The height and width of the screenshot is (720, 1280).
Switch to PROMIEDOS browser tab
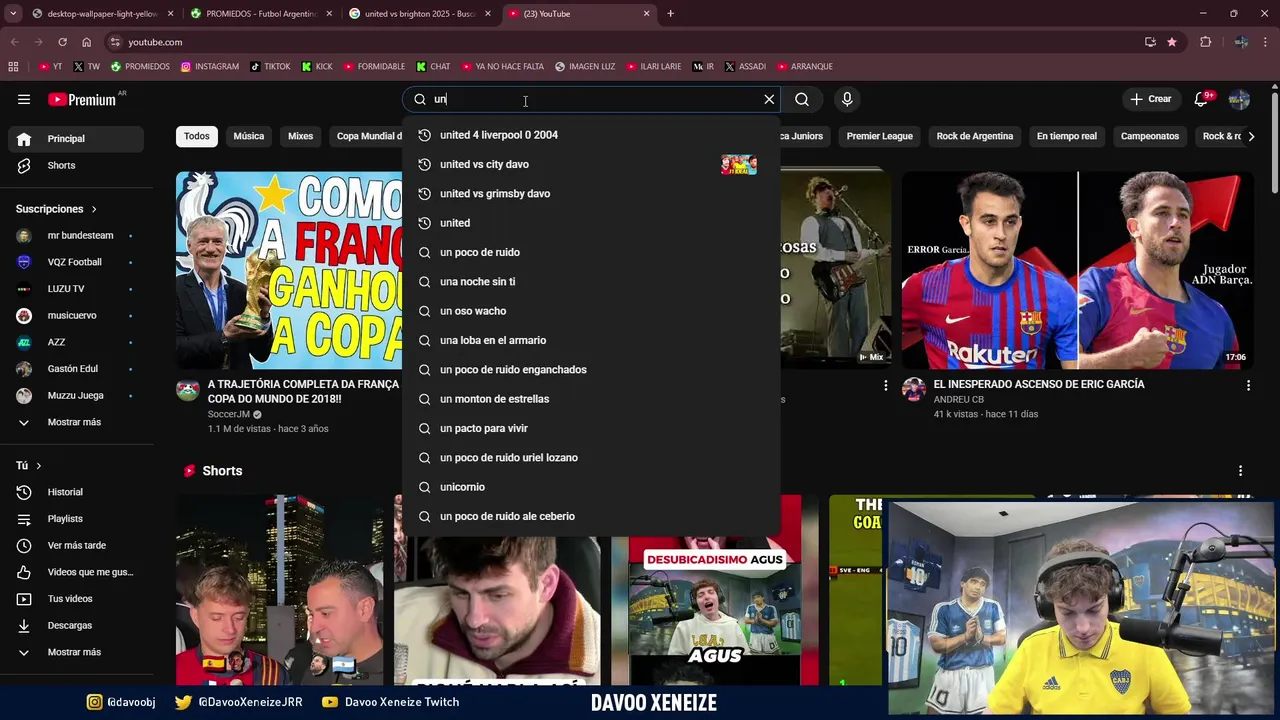coord(260,14)
